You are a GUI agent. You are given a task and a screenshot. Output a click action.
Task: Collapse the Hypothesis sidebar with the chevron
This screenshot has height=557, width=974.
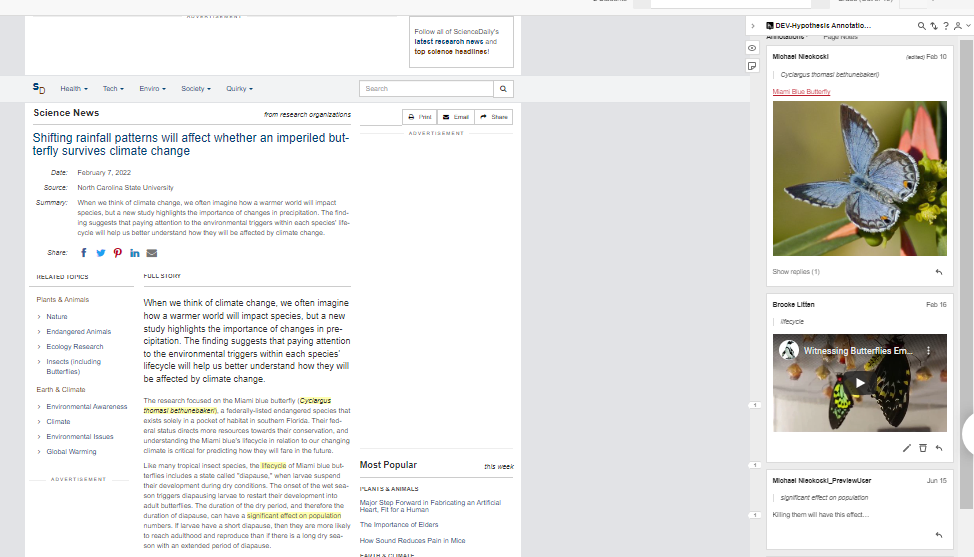coord(753,26)
